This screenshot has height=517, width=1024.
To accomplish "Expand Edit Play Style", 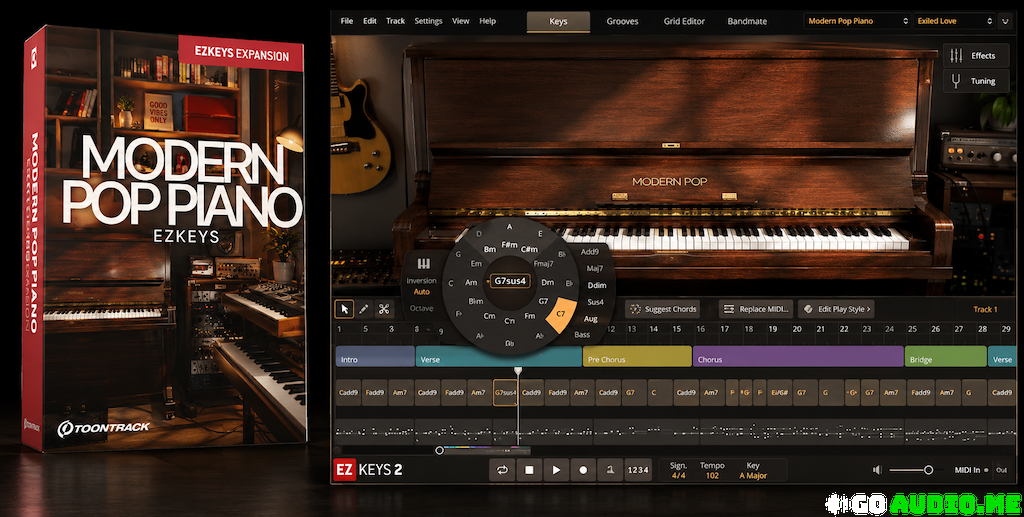I will pos(837,309).
